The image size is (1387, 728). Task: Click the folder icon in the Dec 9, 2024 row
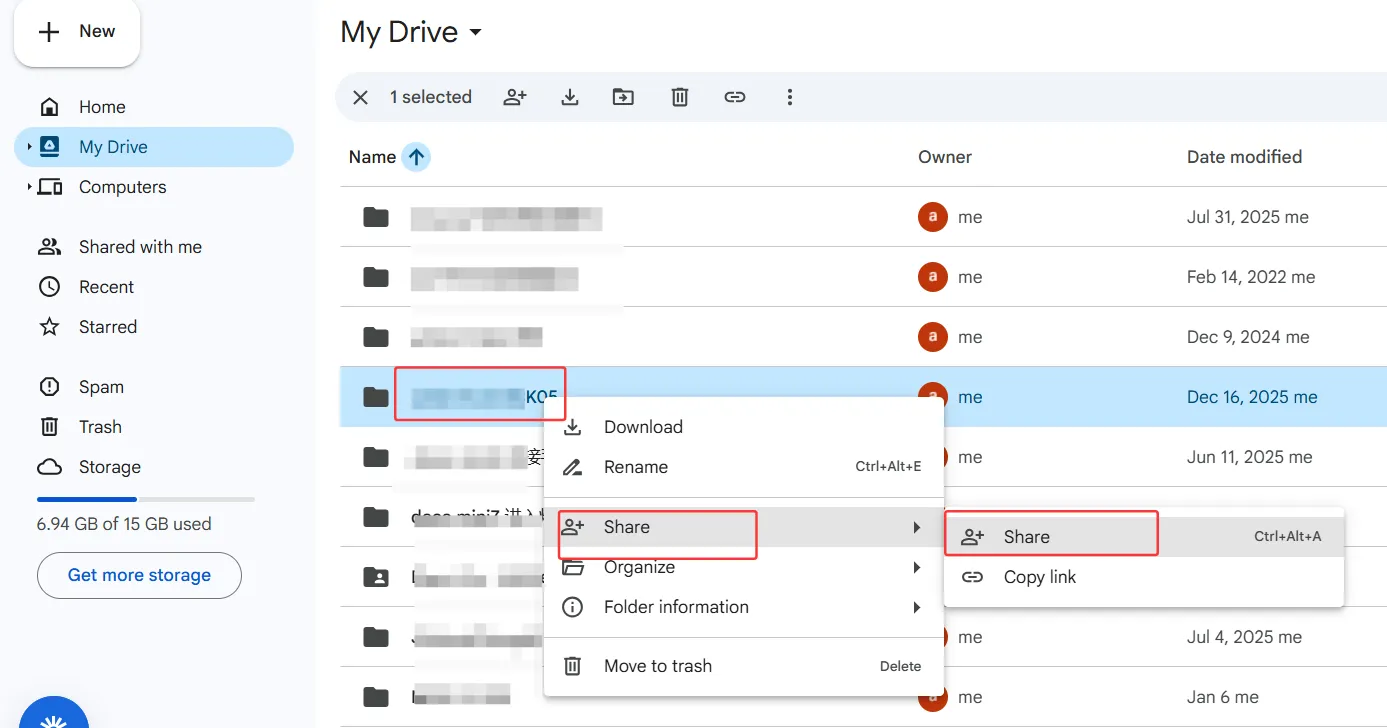pos(376,337)
